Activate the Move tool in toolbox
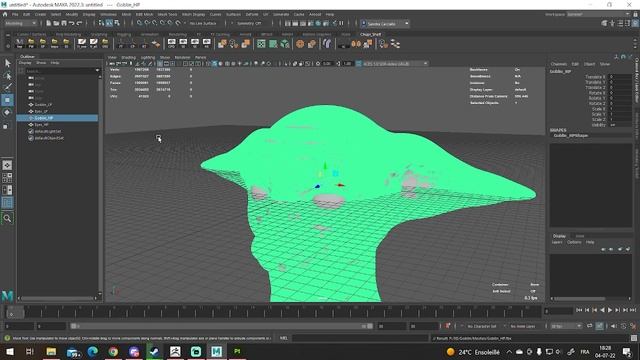Viewport: 640px width, 360px height. pyautogui.click(x=7, y=100)
